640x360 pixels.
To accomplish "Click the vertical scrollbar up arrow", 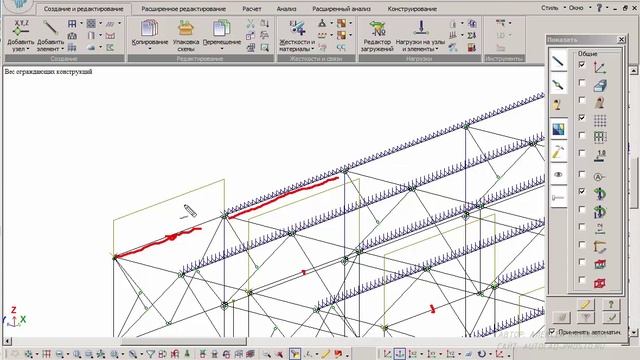I will coord(633,71).
